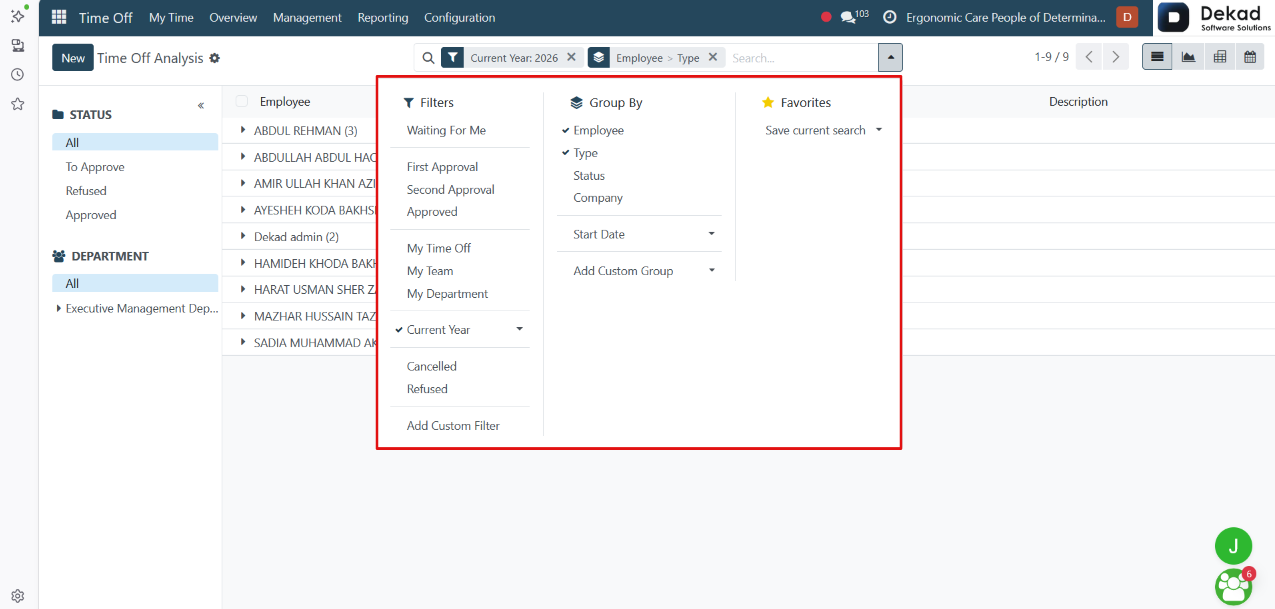The height and width of the screenshot is (609, 1275).
Task: Open the apps grid menu icon
Action: click(59, 17)
